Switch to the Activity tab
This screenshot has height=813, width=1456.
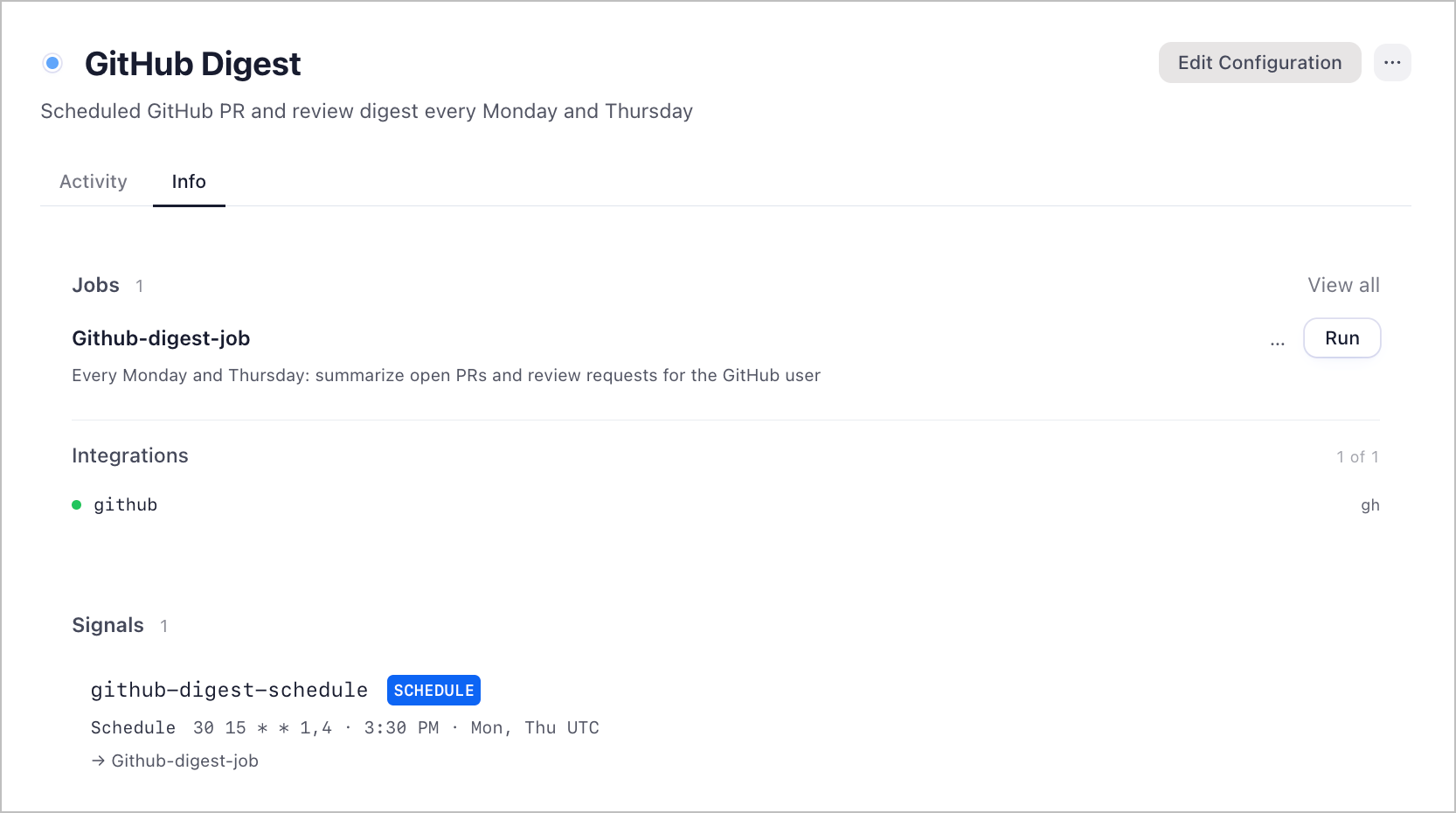click(x=94, y=182)
